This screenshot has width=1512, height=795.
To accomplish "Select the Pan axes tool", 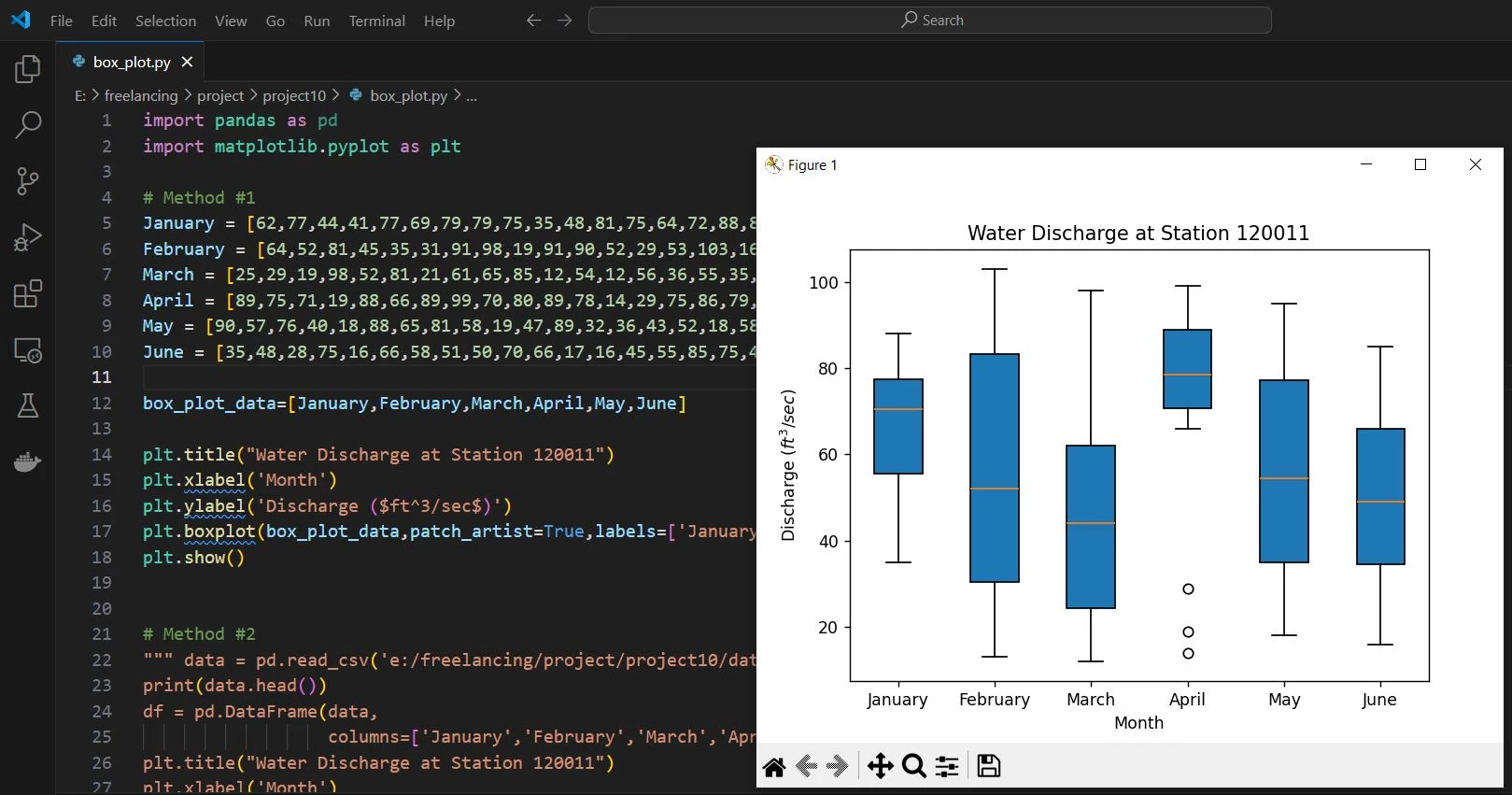I will click(x=880, y=767).
